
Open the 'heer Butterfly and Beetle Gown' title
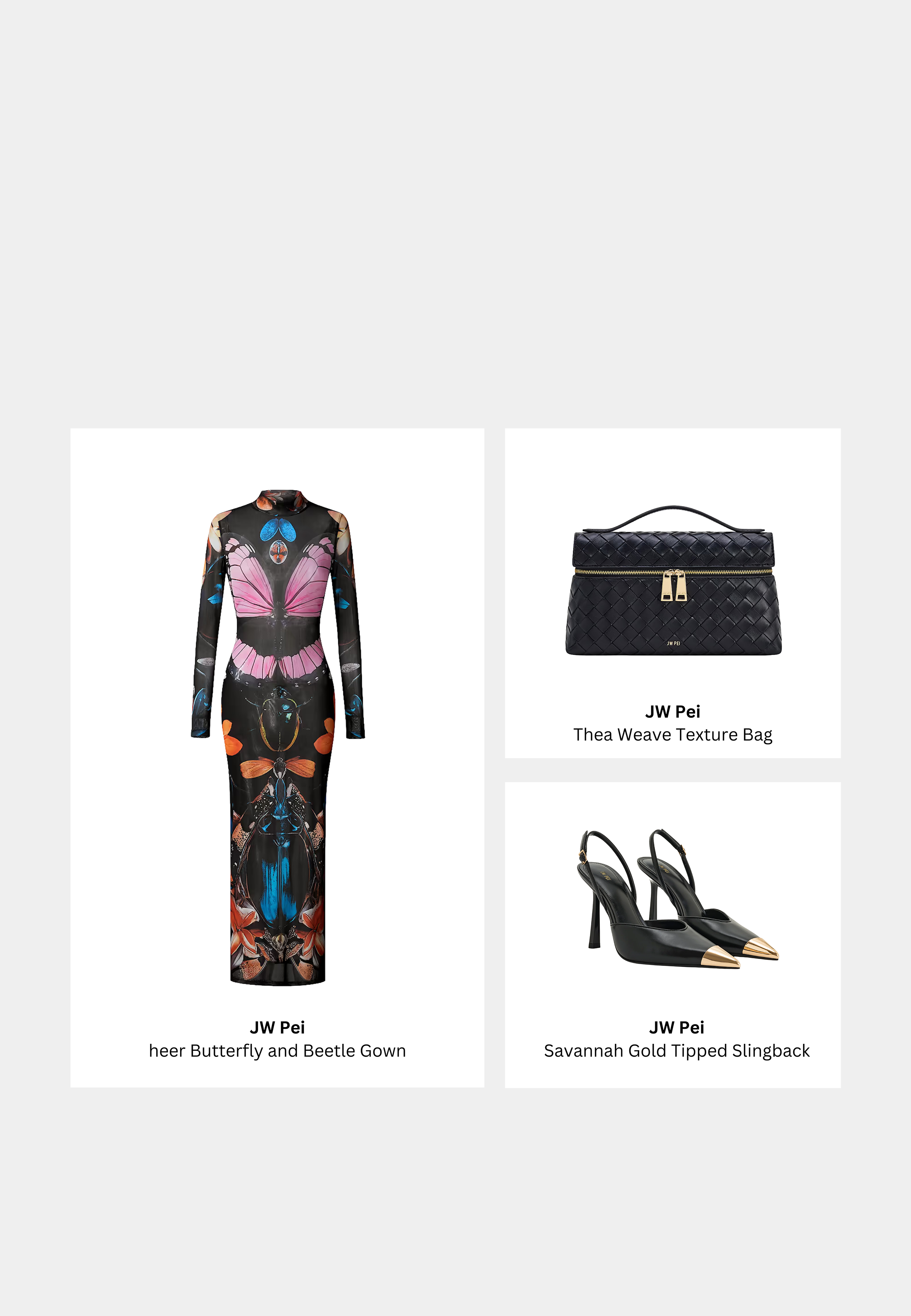pos(277,1051)
